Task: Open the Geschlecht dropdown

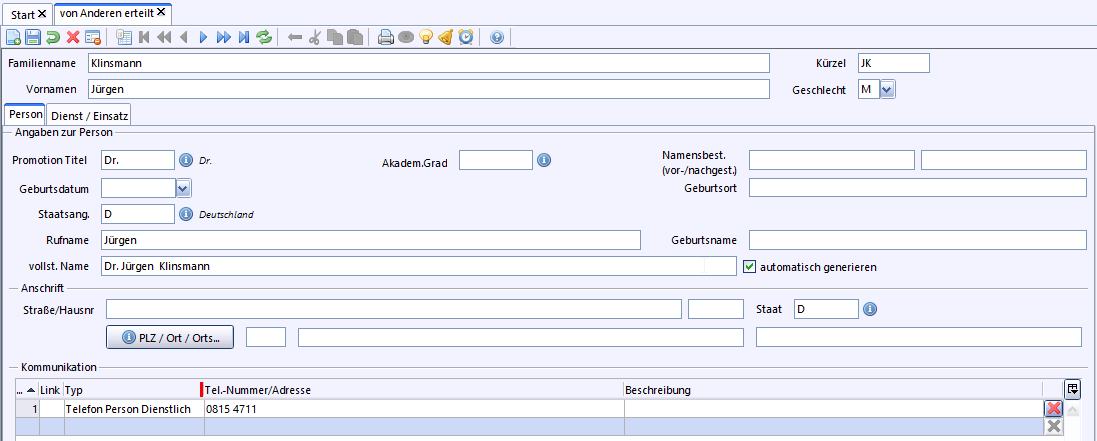Action: (887, 89)
